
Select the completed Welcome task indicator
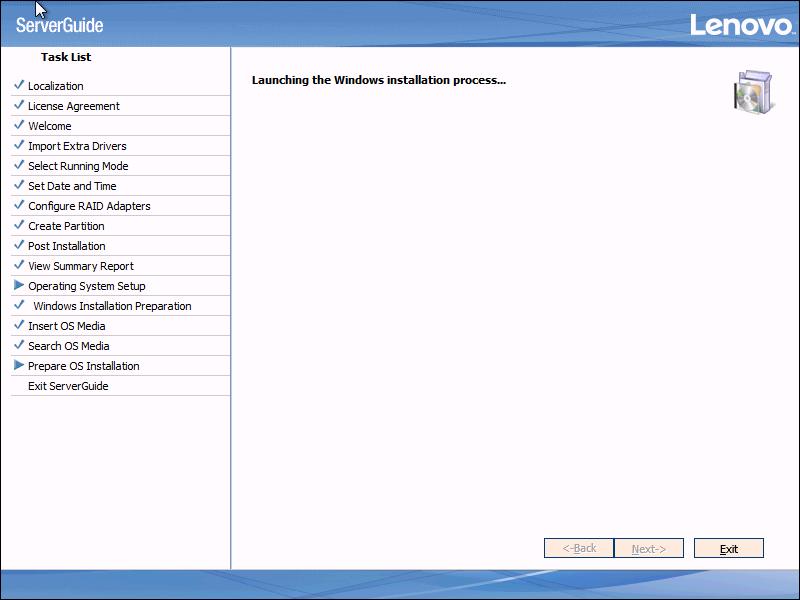click(18, 126)
